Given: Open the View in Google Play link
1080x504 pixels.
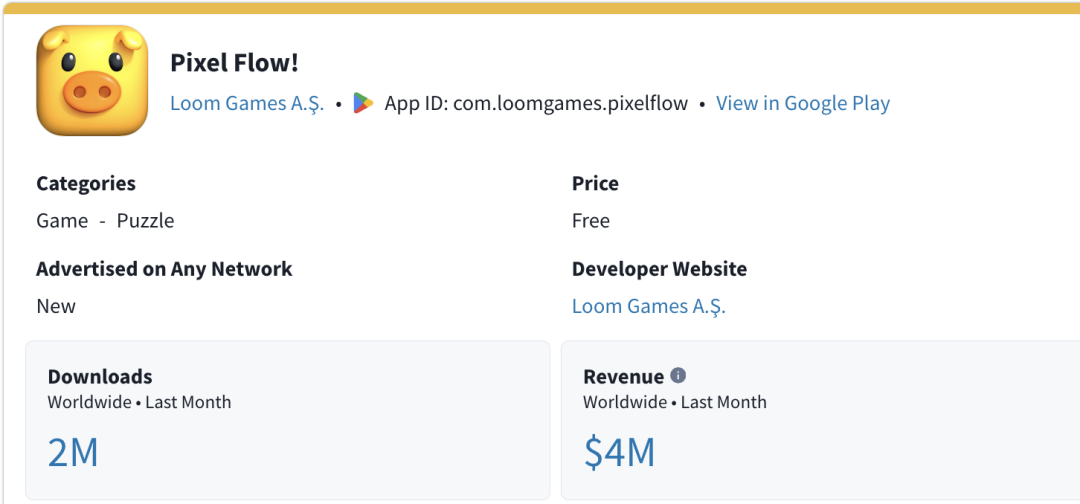Looking at the screenshot, I should tap(802, 103).
